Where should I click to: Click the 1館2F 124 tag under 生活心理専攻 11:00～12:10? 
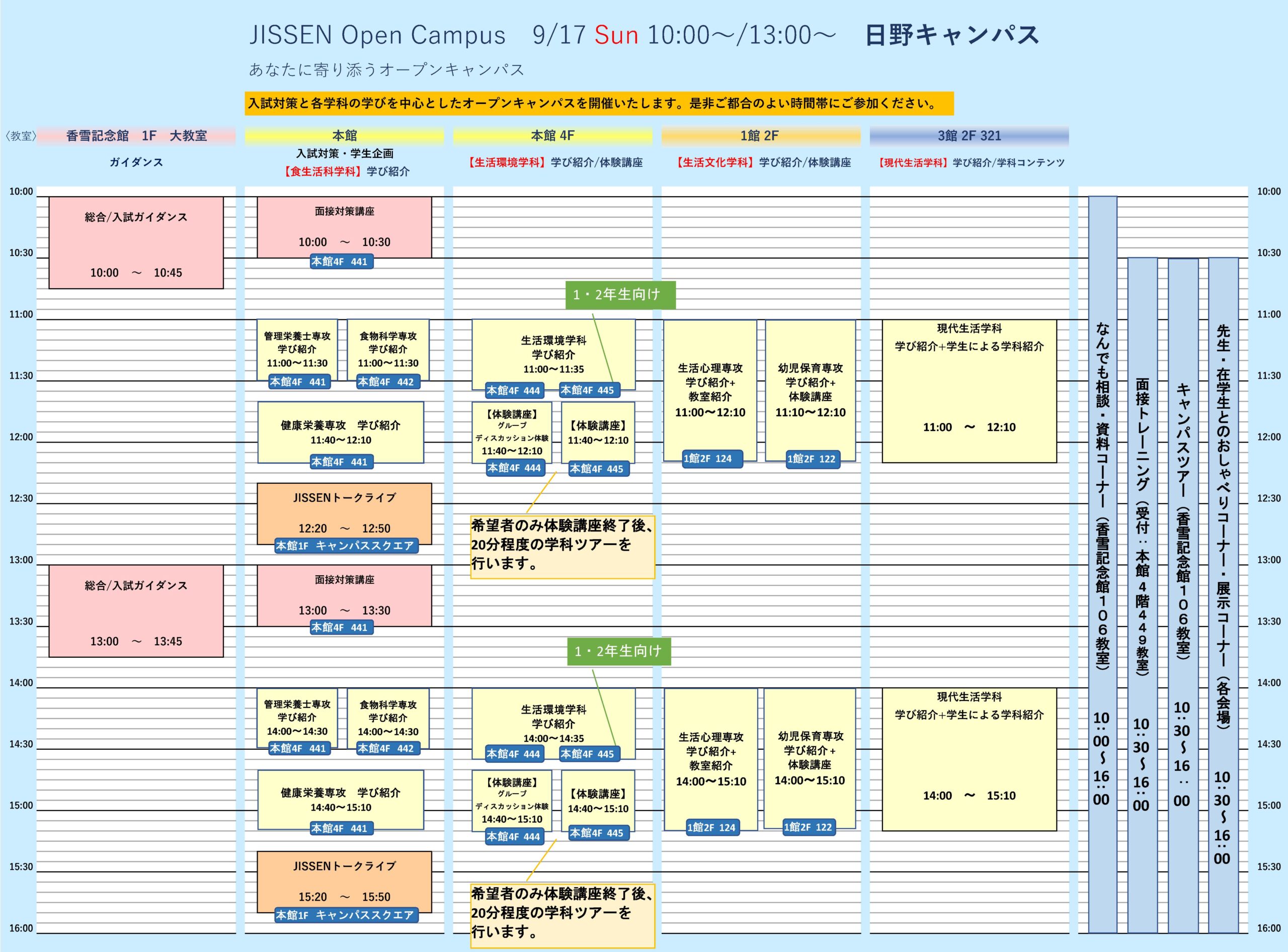point(712,459)
